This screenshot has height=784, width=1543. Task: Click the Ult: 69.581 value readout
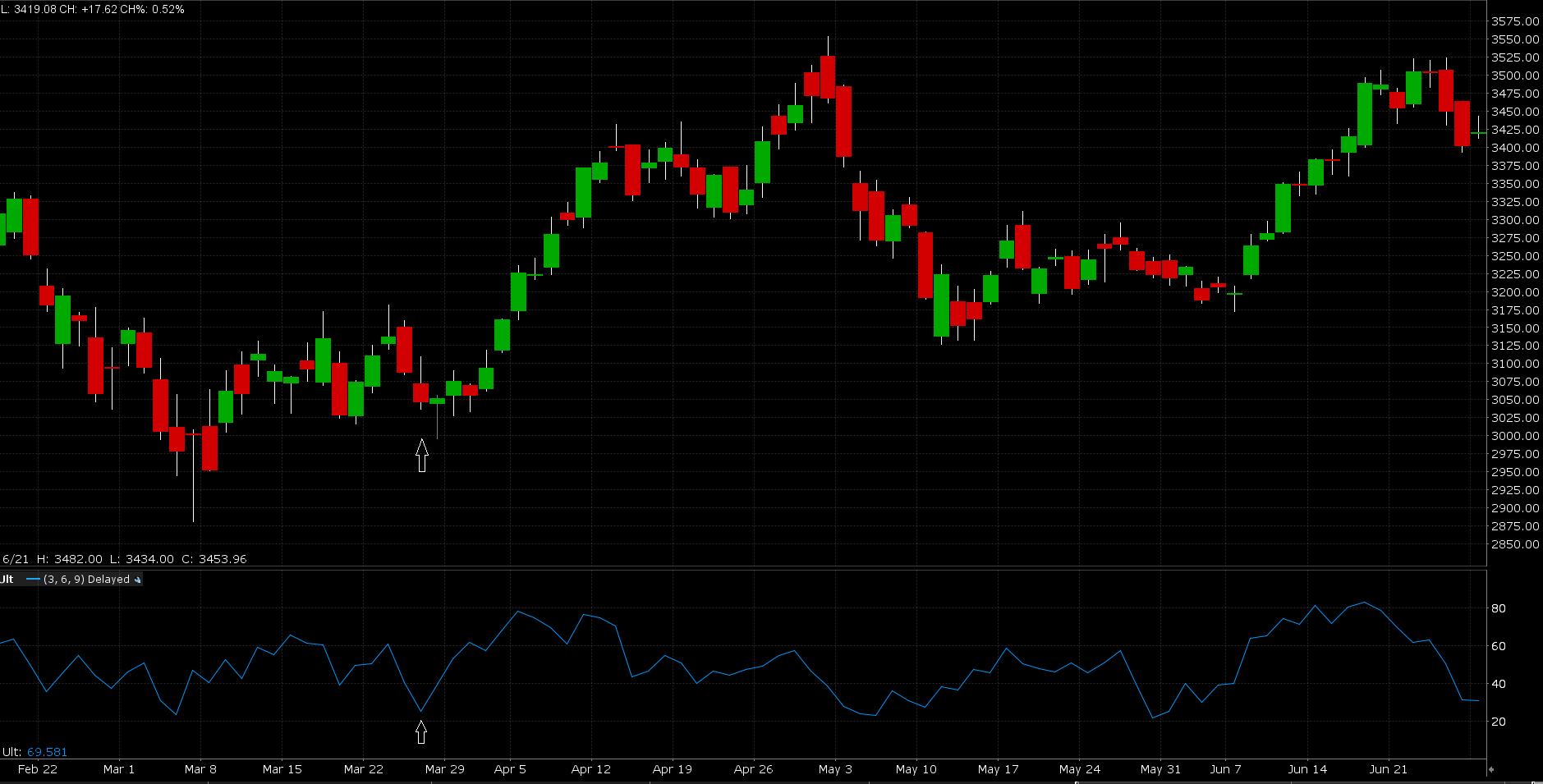coord(34,752)
